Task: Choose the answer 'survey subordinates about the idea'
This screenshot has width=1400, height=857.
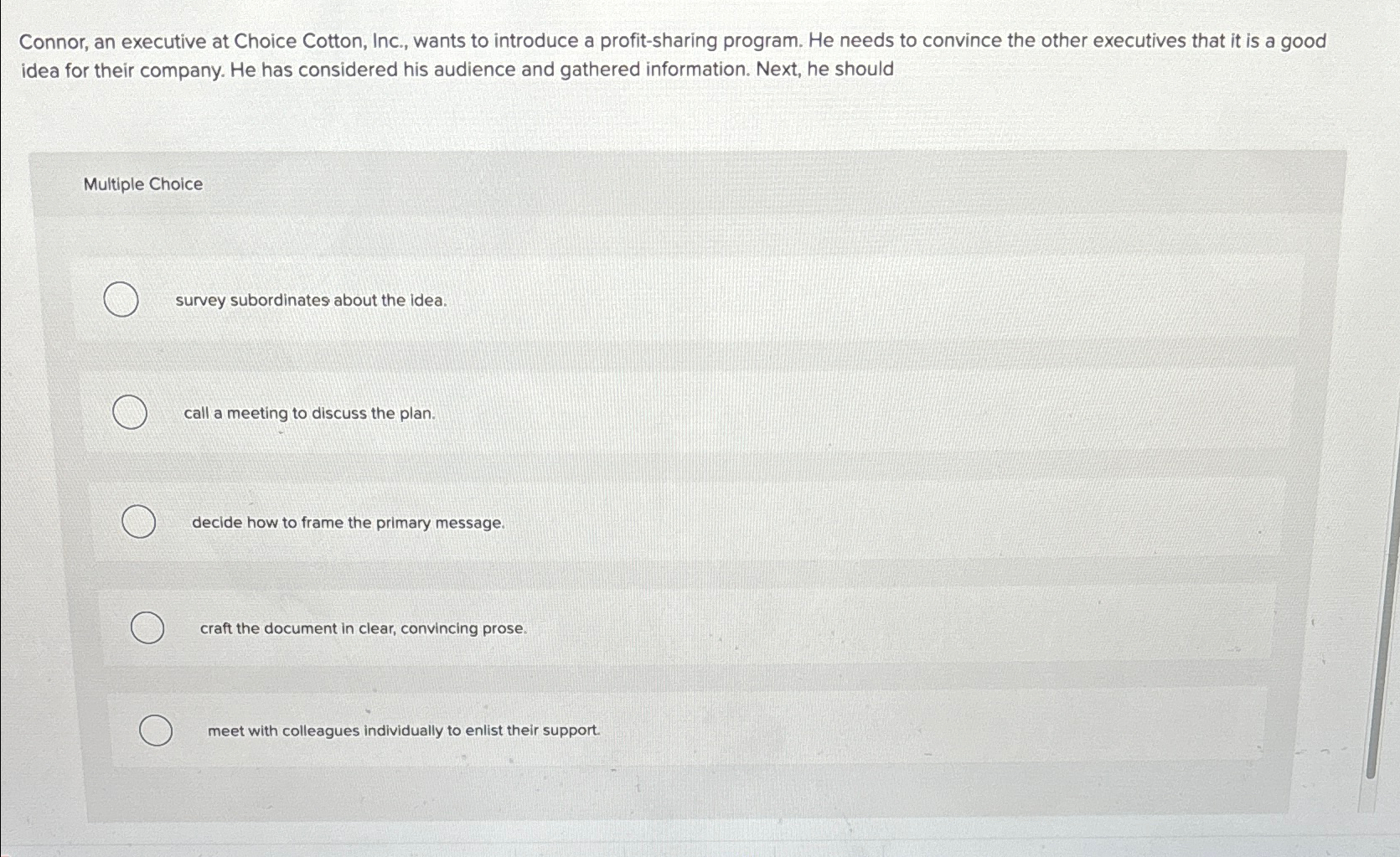Action: [x=309, y=300]
